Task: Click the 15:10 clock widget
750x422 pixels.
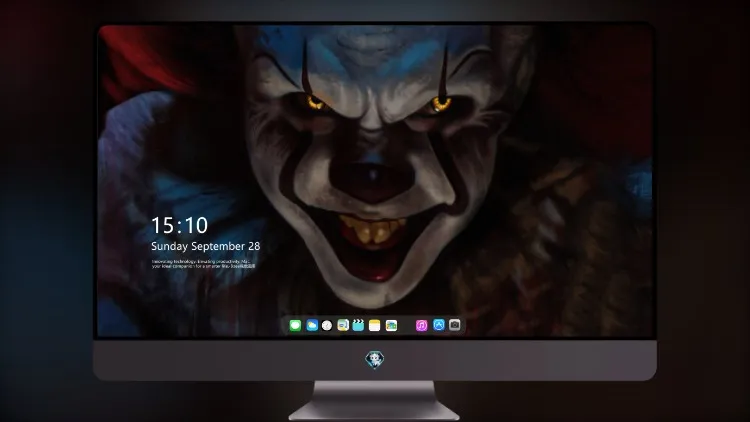Action: [x=179, y=225]
